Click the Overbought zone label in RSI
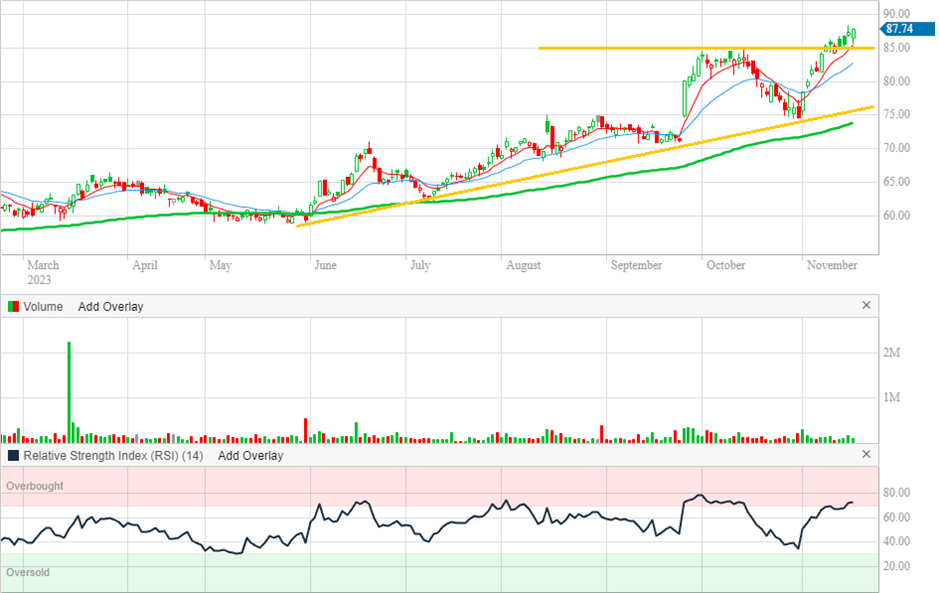The height and width of the screenshot is (593, 939). 35,486
